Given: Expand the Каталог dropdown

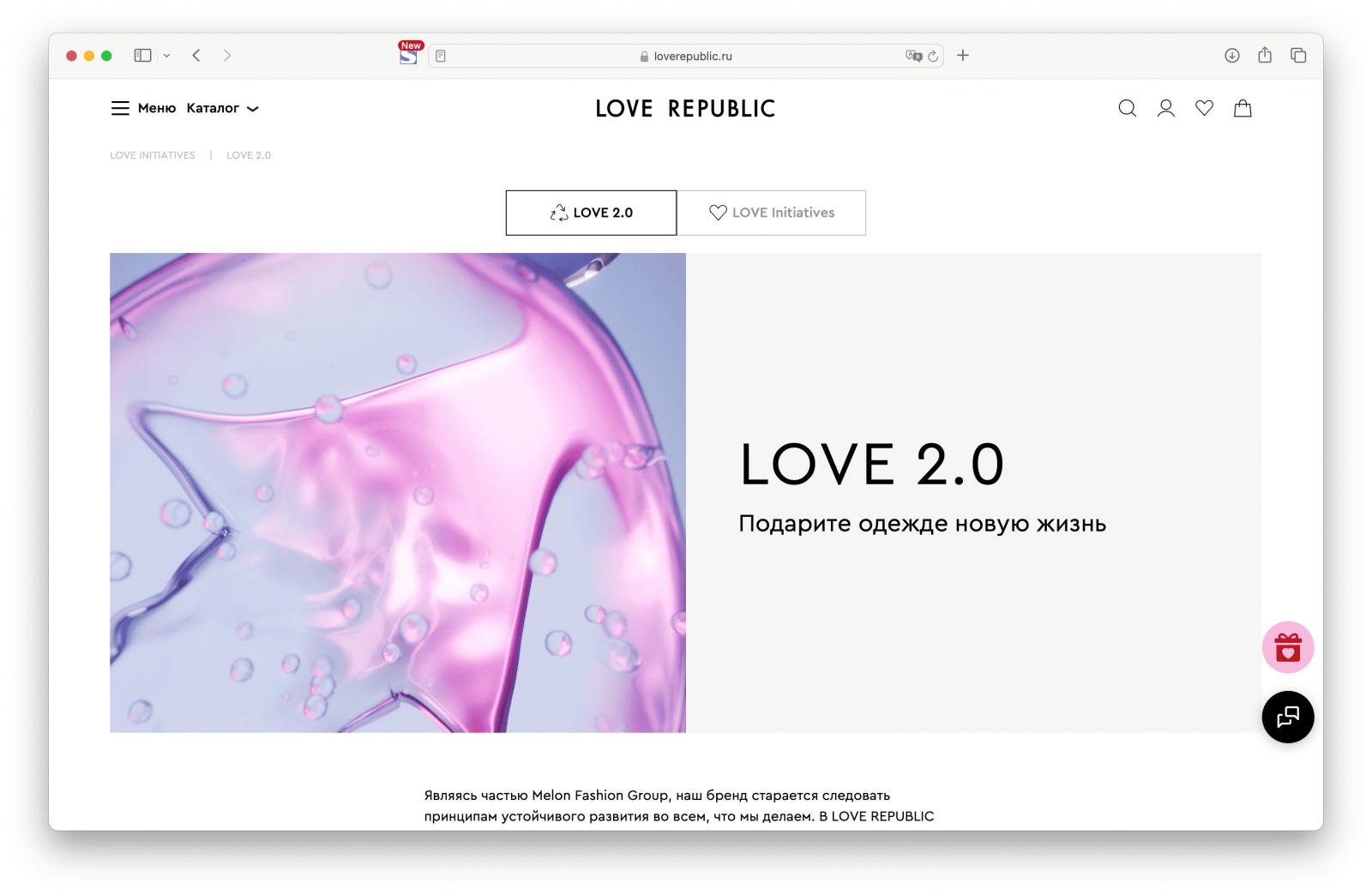Looking at the screenshot, I should tap(222, 108).
